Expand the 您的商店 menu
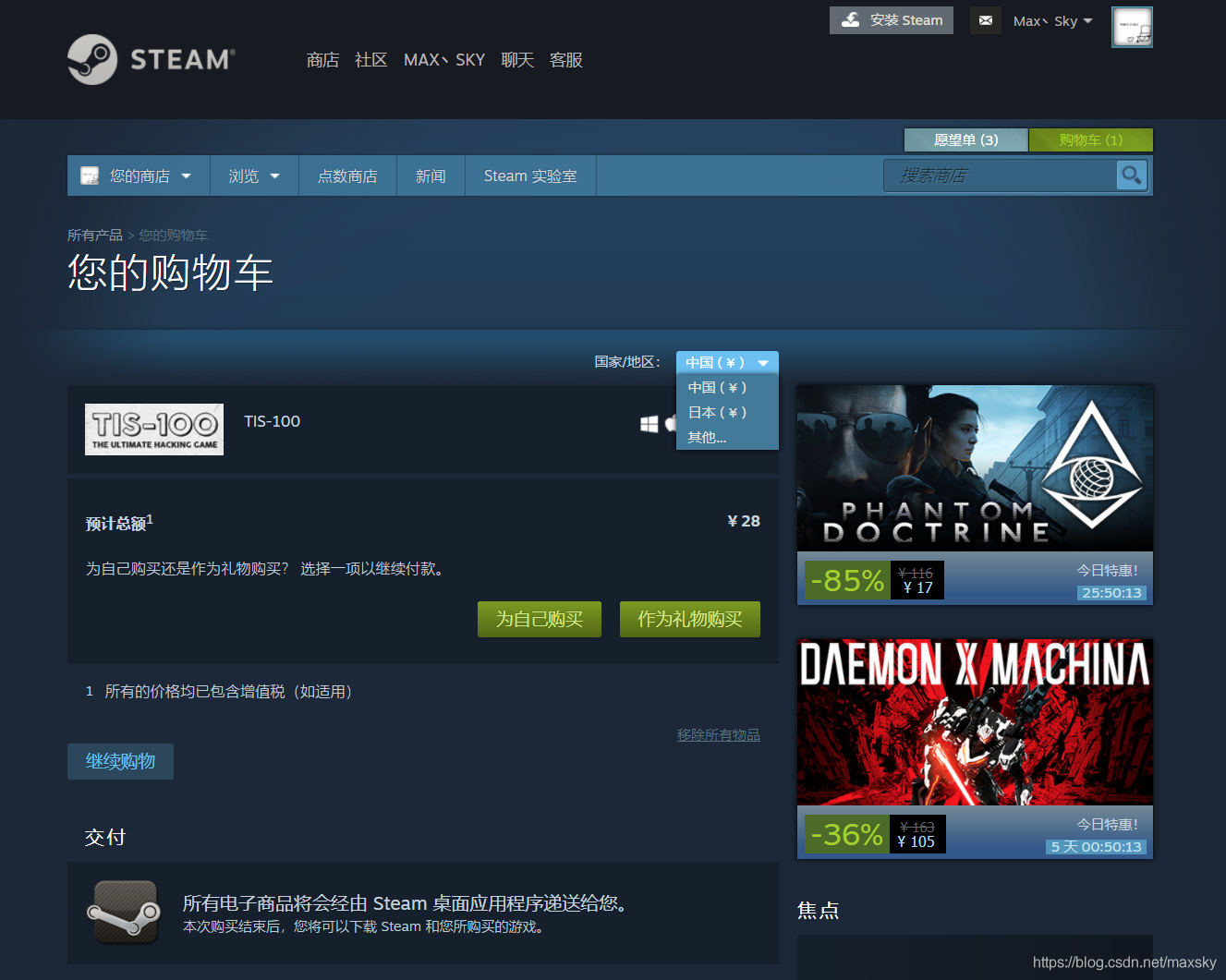The width and height of the screenshot is (1226, 980). 139,175
